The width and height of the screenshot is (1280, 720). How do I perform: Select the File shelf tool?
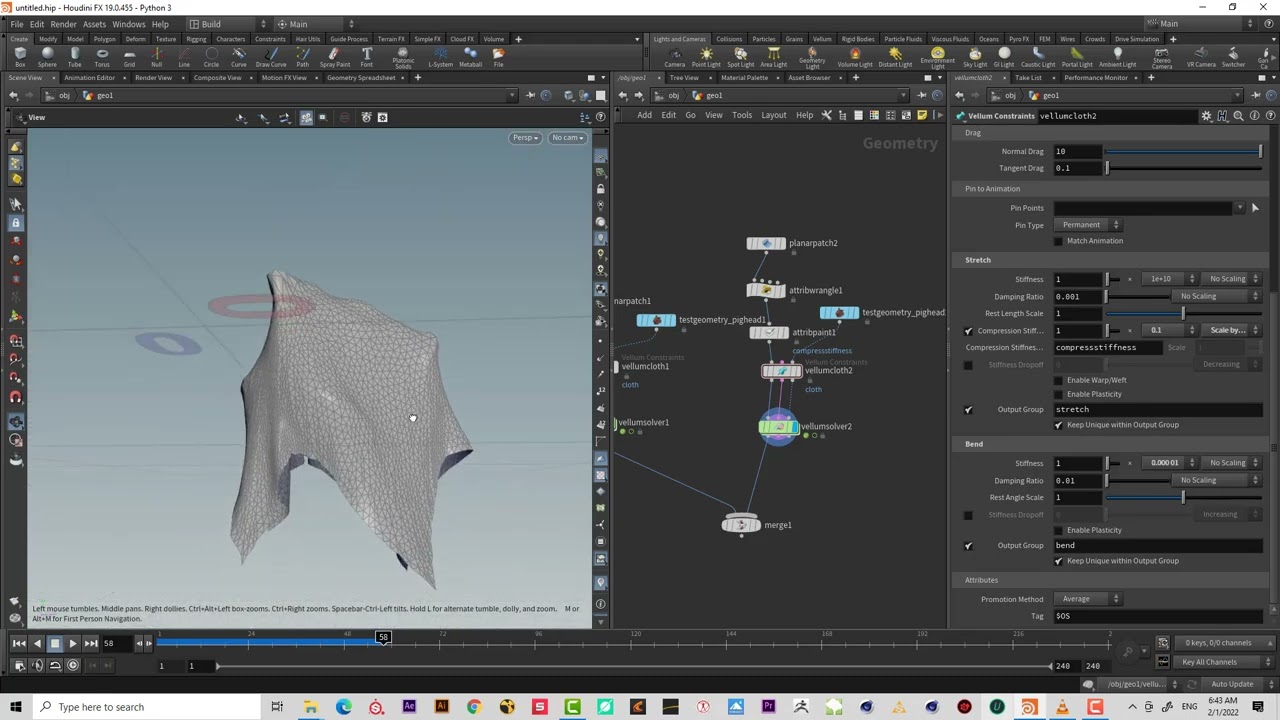[498, 57]
